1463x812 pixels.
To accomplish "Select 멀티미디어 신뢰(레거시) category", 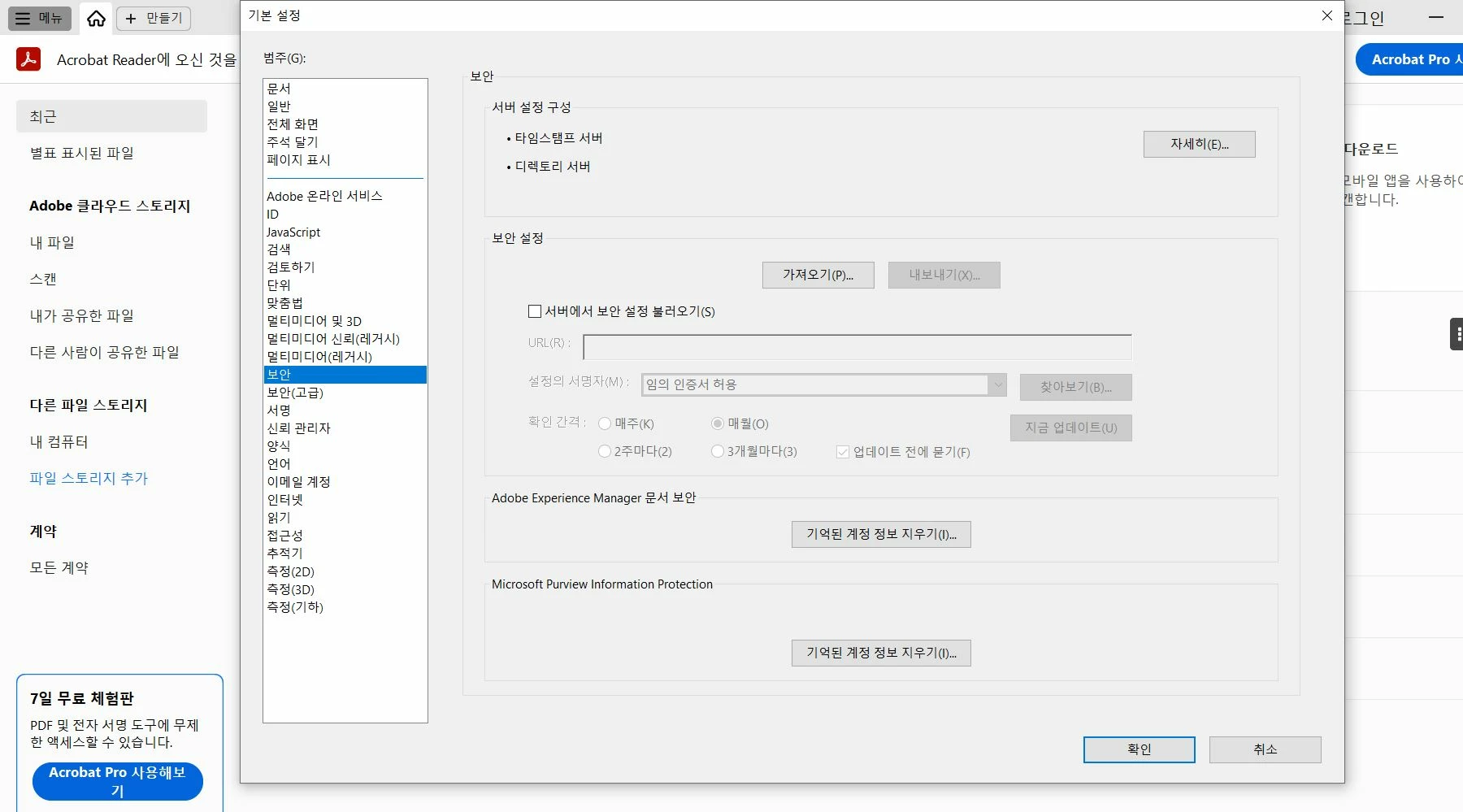I will tap(345, 339).
